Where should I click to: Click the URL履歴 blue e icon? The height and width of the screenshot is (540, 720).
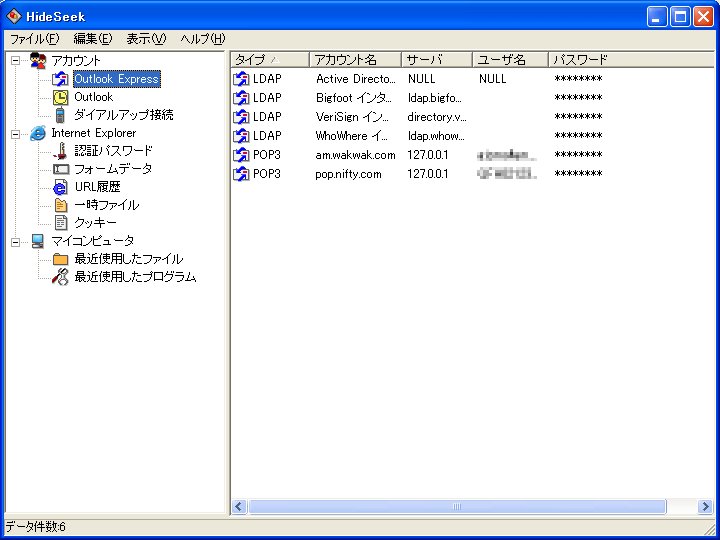(x=60, y=187)
